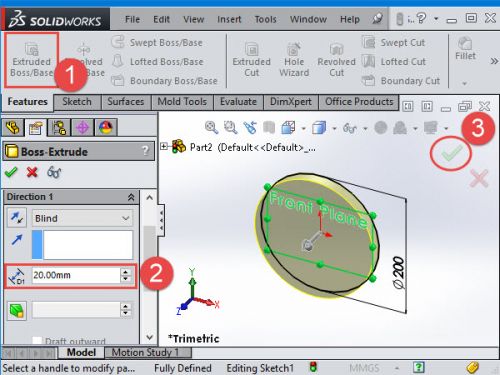Switch to the Sketch tab
The image size is (500, 375).
[x=77, y=102]
